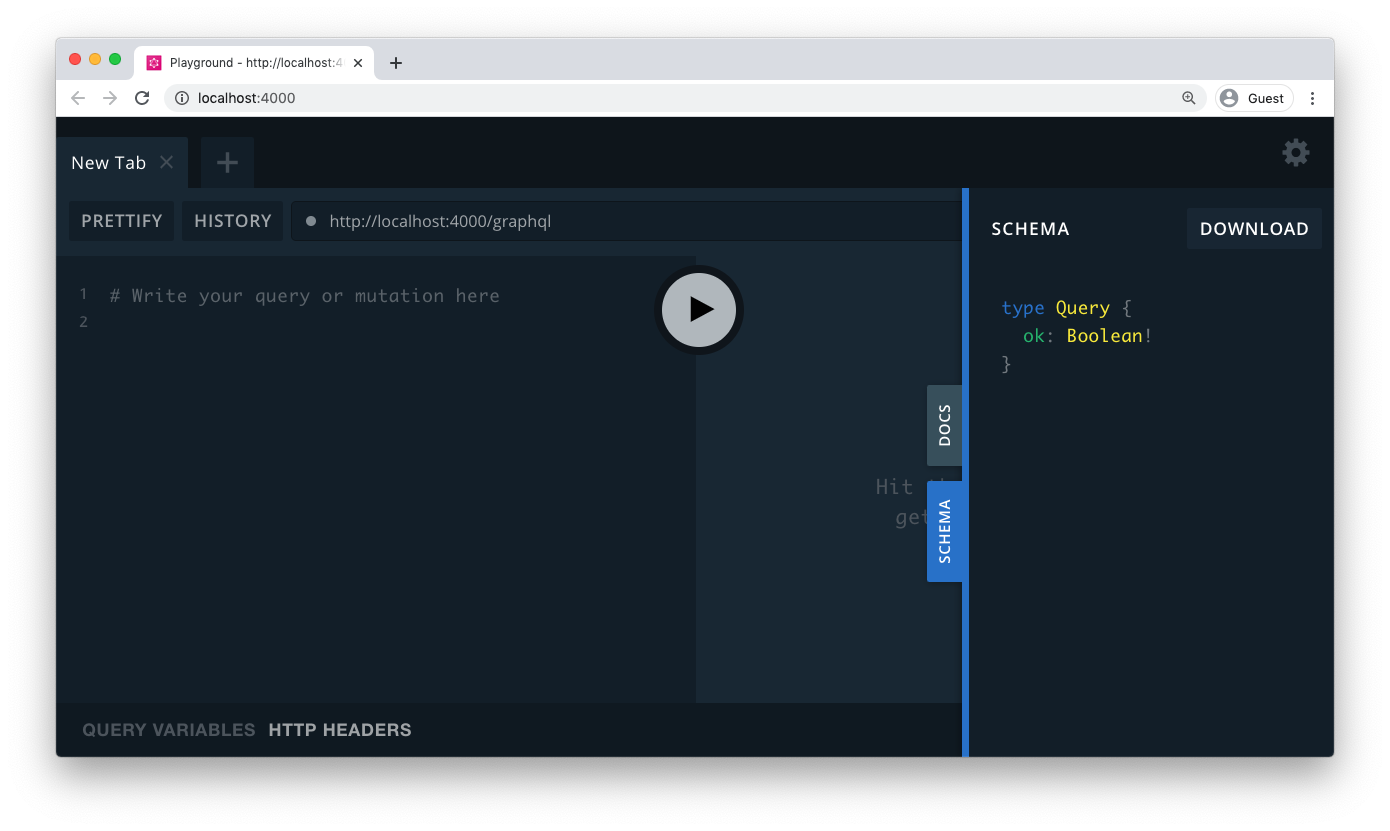Open the query HISTORY
Viewport: 1390px width, 831px height.
[233, 221]
